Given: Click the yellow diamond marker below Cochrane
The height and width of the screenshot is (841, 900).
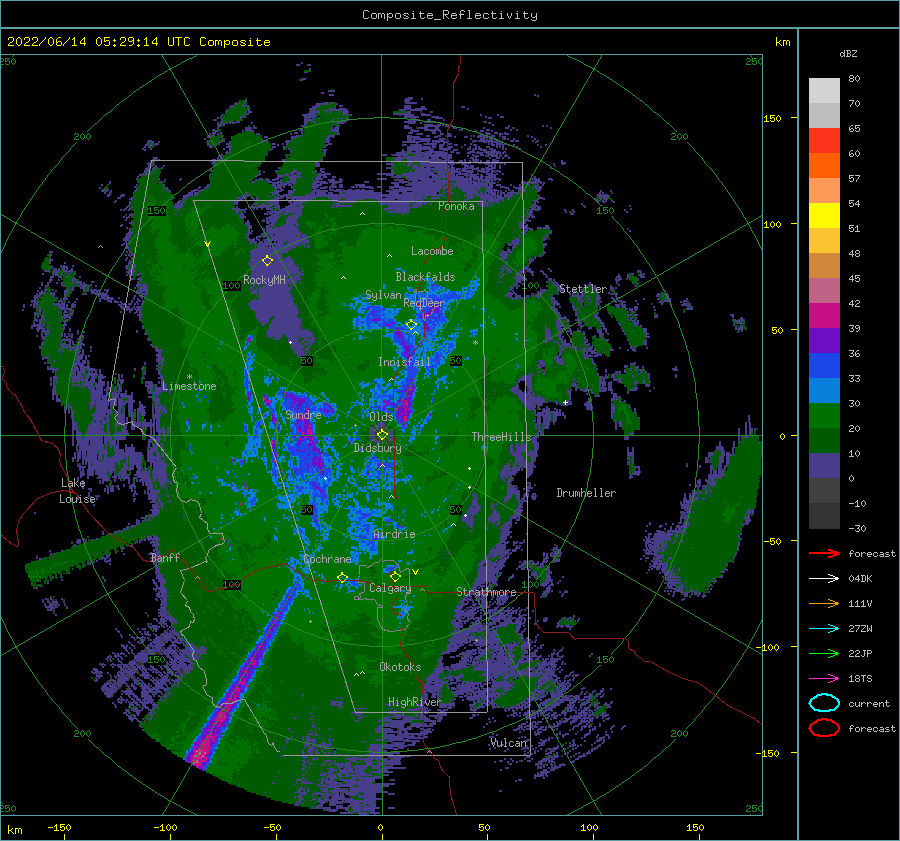Looking at the screenshot, I should [342, 577].
